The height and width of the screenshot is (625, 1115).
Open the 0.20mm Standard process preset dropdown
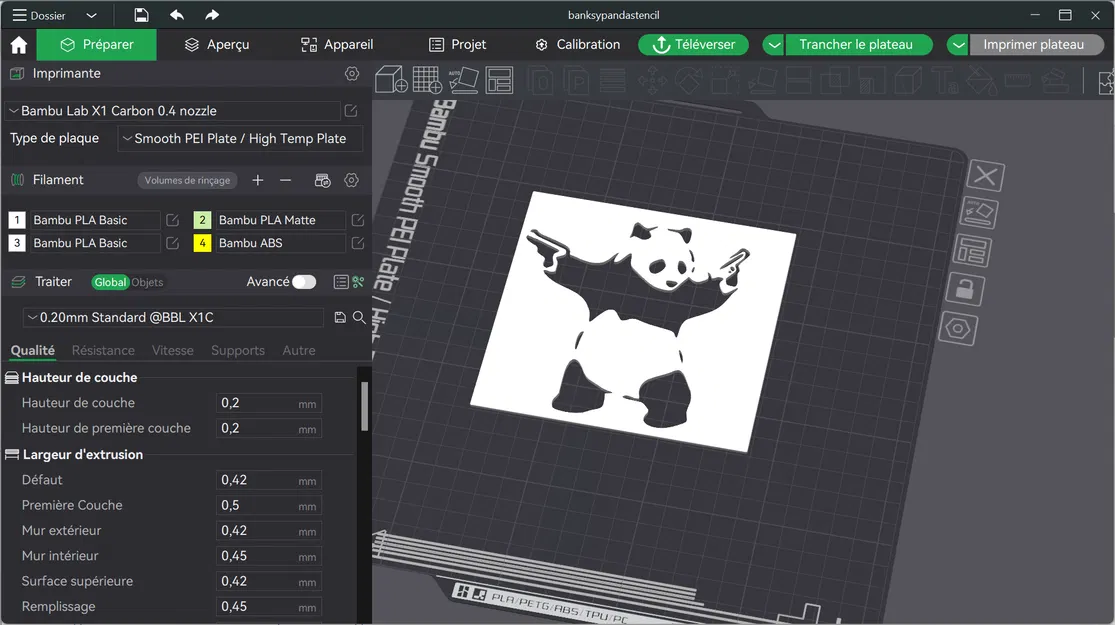(x=174, y=318)
